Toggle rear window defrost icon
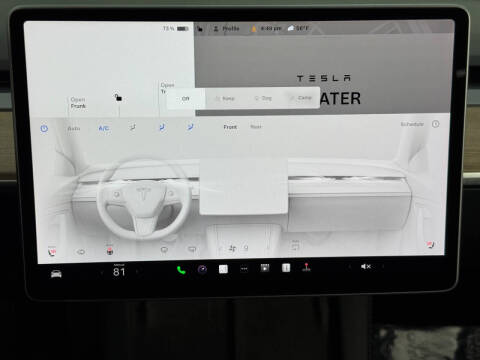 click(x=192, y=249)
